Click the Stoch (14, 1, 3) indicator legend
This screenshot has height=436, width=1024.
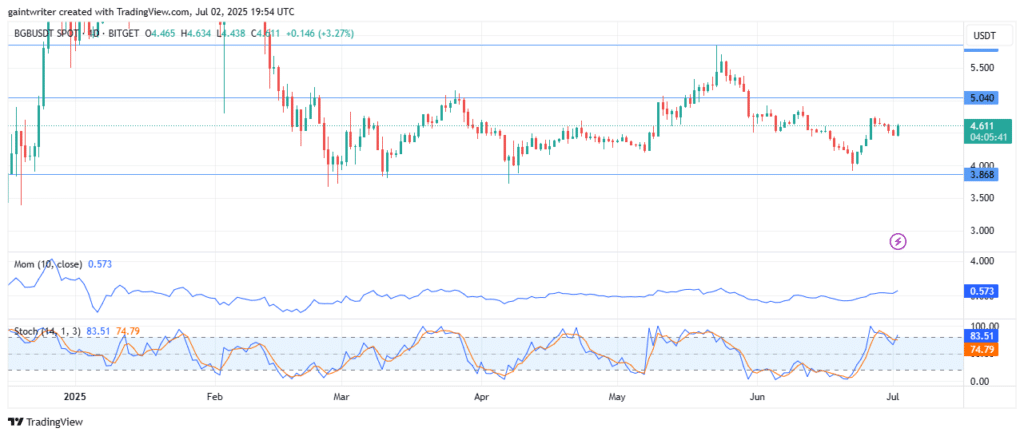[x=47, y=332]
